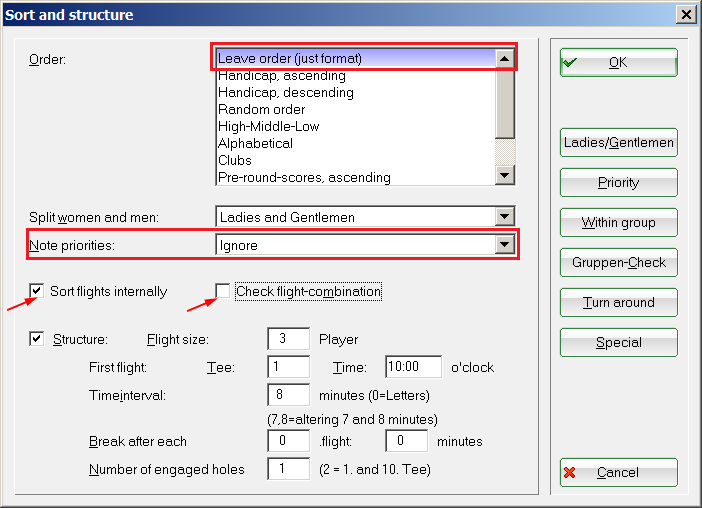Image resolution: width=702 pixels, height=508 pixels.
Task: Untick the Structure checkbox
Action: tap(36, 339)
